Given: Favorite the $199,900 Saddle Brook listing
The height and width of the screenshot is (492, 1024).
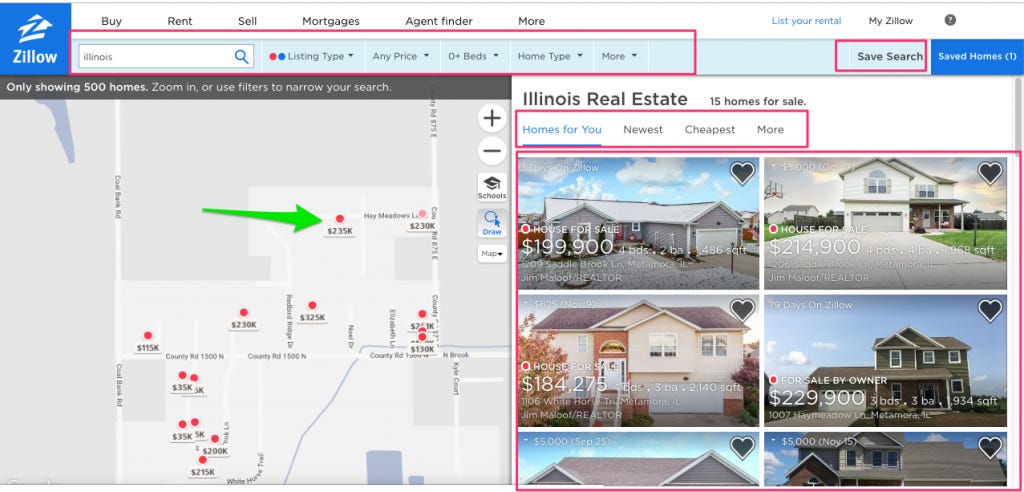Looking at the screenshot, I should [x=742, y=173].
